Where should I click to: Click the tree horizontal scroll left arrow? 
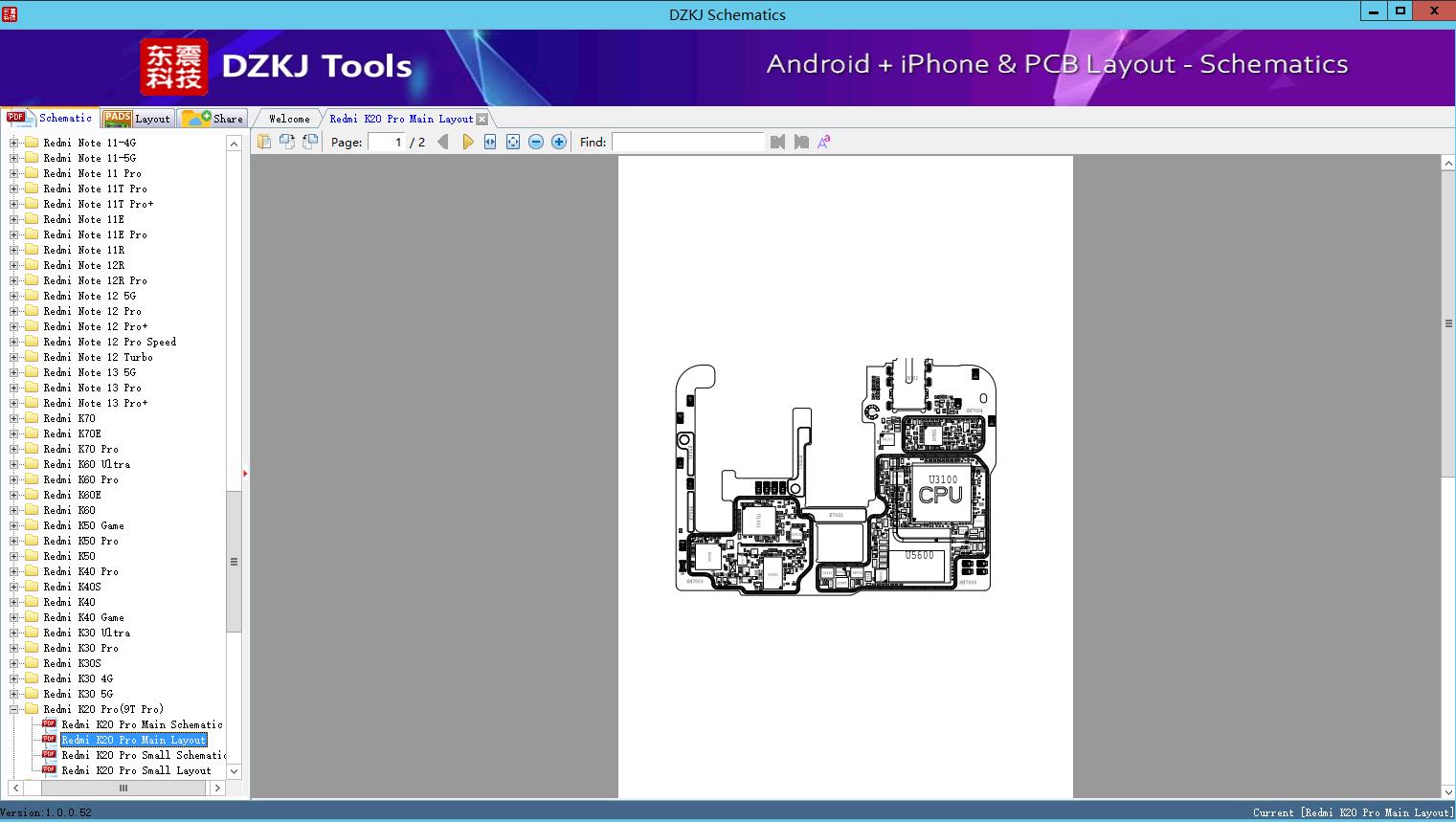(x=14, y=788)
